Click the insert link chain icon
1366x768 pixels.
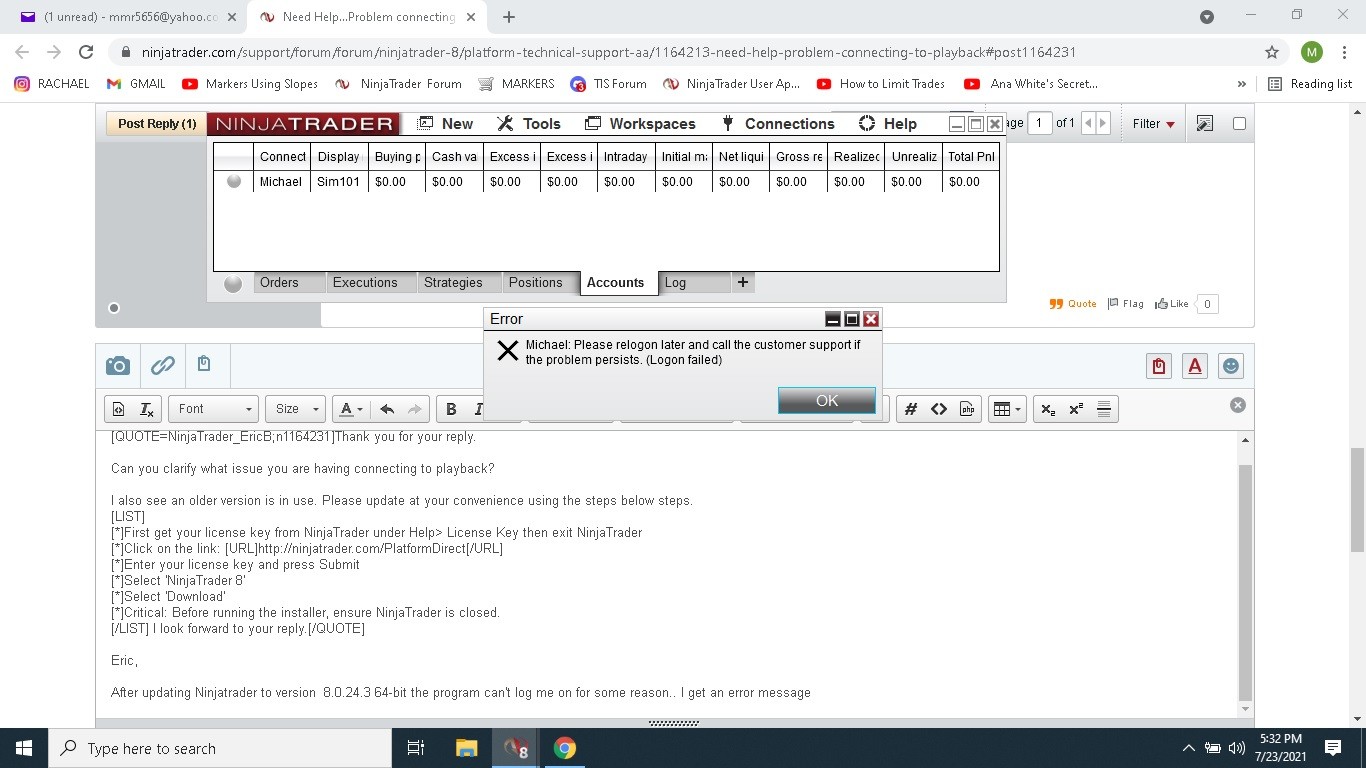[162, 366]
